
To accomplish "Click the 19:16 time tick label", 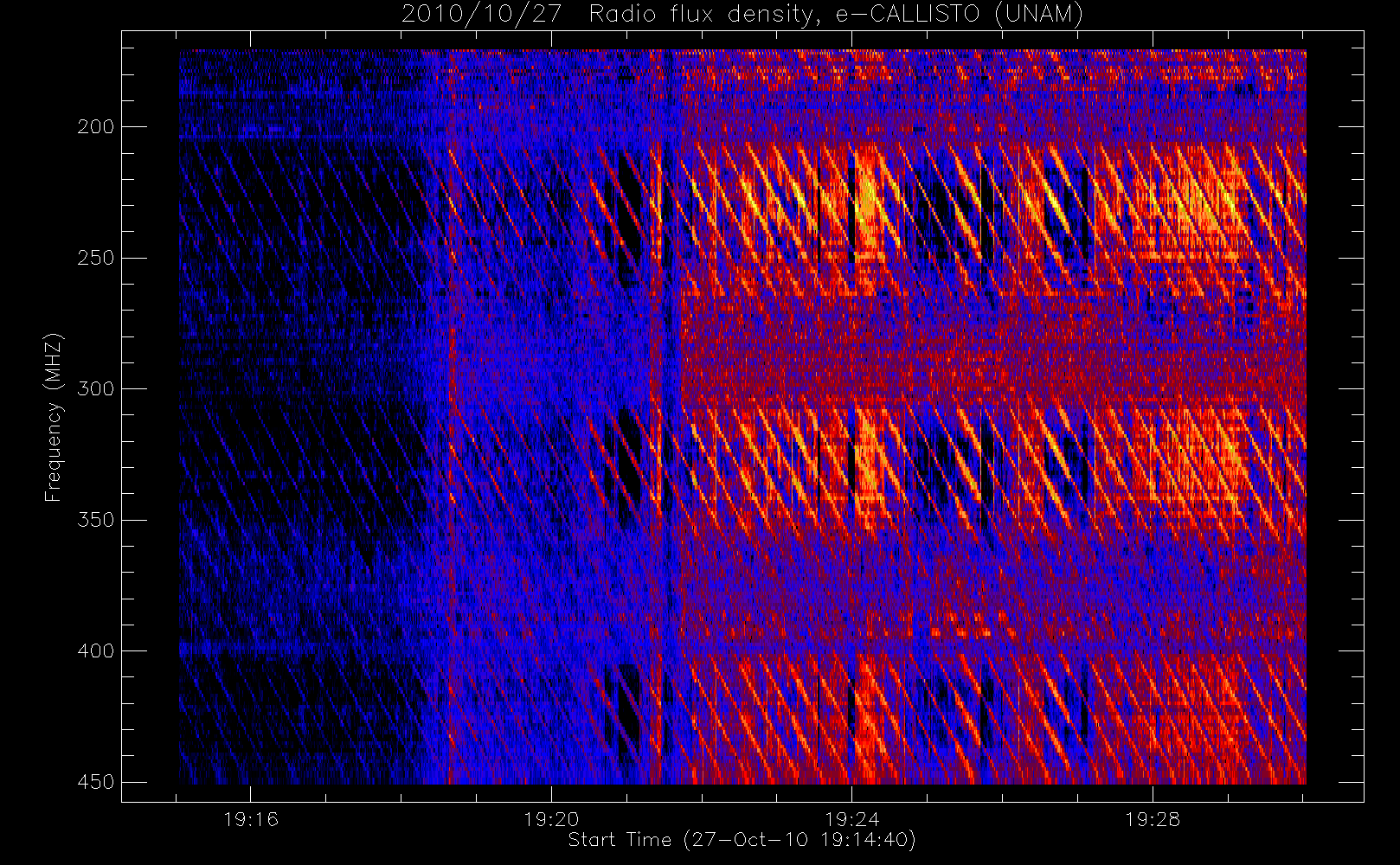I will (251, 819).
